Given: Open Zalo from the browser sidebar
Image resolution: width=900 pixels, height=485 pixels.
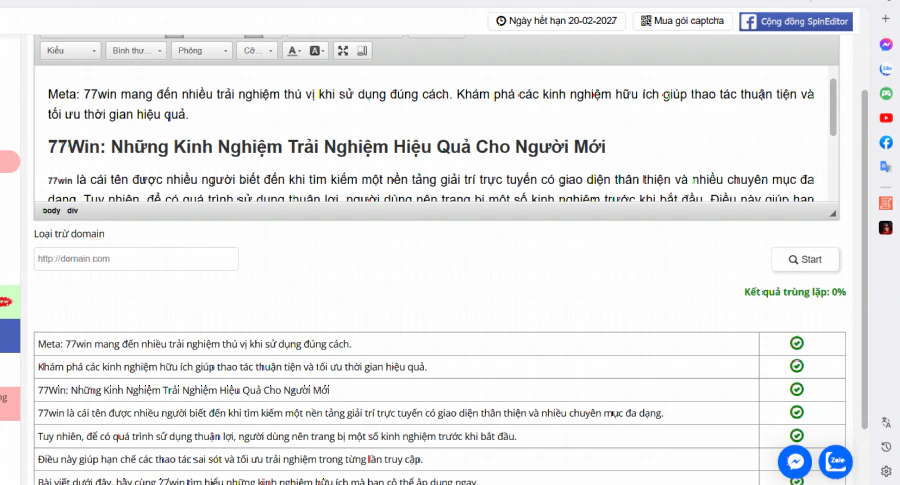Looking at the screenshot, I should click(x=886, y=69).
